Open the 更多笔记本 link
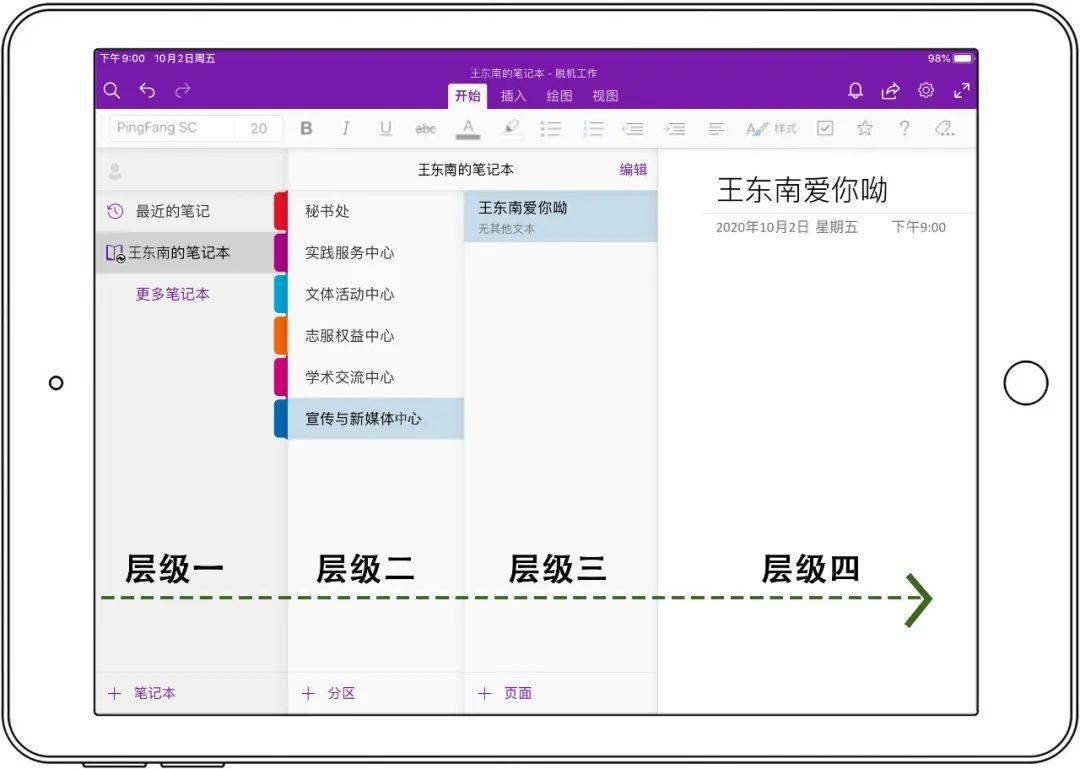Screen dimensions: 1080x769 (x=172, y=294)
